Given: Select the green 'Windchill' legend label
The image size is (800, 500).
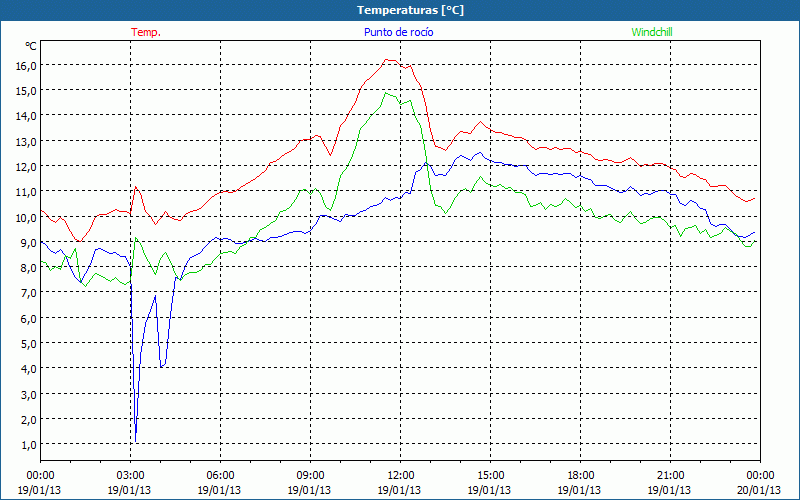Looking at the screenshot, I should (x=652, y=32).
